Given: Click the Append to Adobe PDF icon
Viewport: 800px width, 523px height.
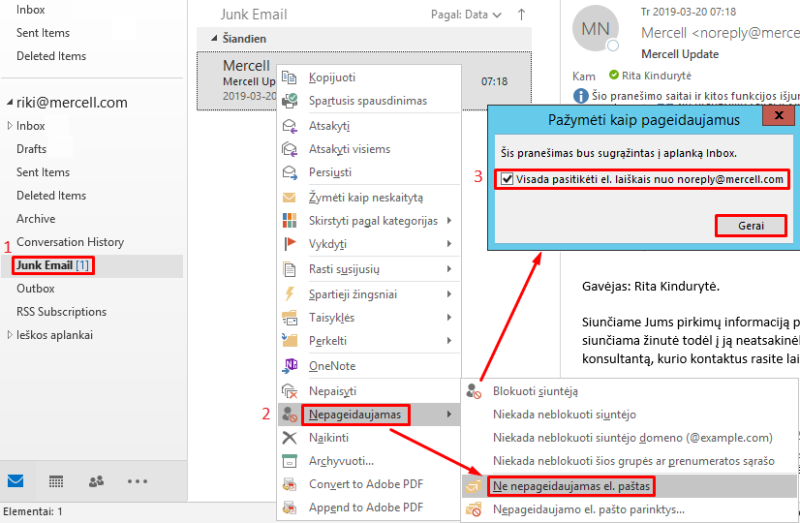Looking at the screenshot, I should 289,508.
